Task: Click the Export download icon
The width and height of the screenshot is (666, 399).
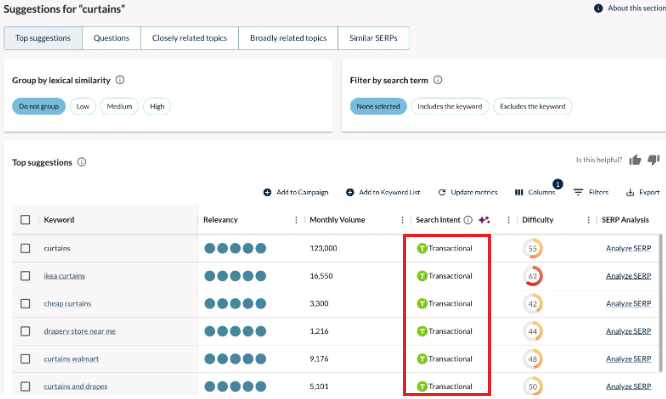Action: (x=630, y=192)
